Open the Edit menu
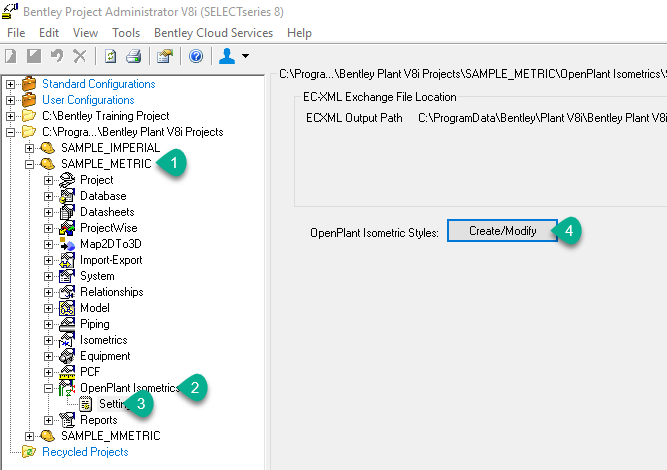The width and height of the screenshot is (667, 470). [49, 33]
